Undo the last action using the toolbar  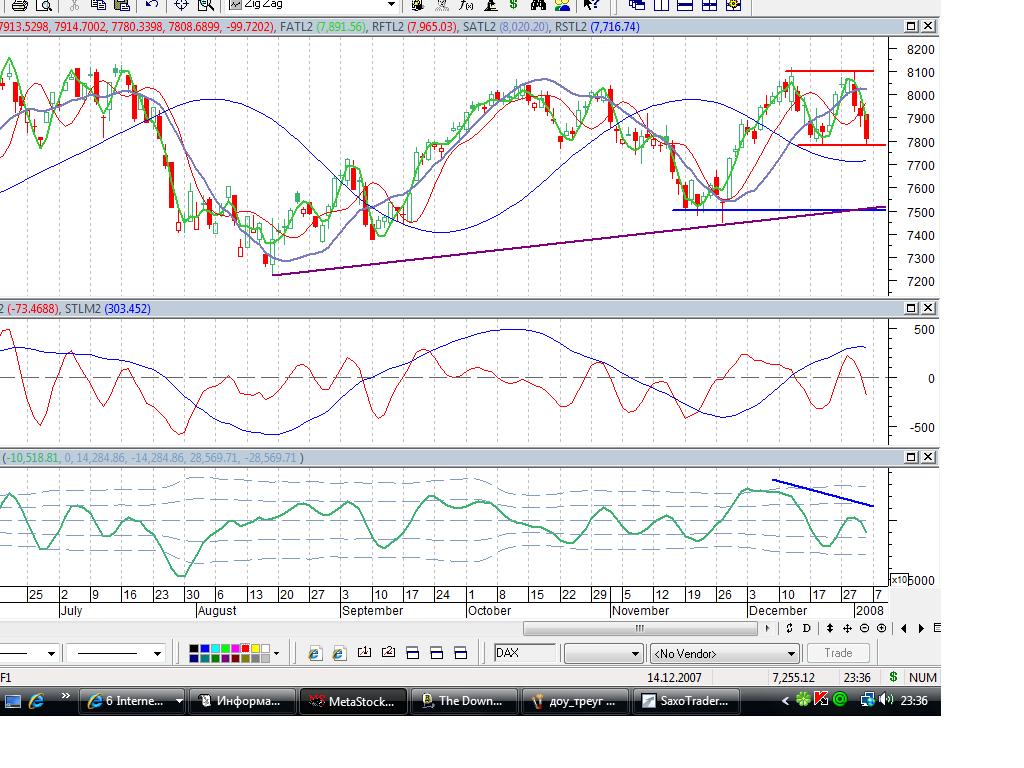coord(152,5)
